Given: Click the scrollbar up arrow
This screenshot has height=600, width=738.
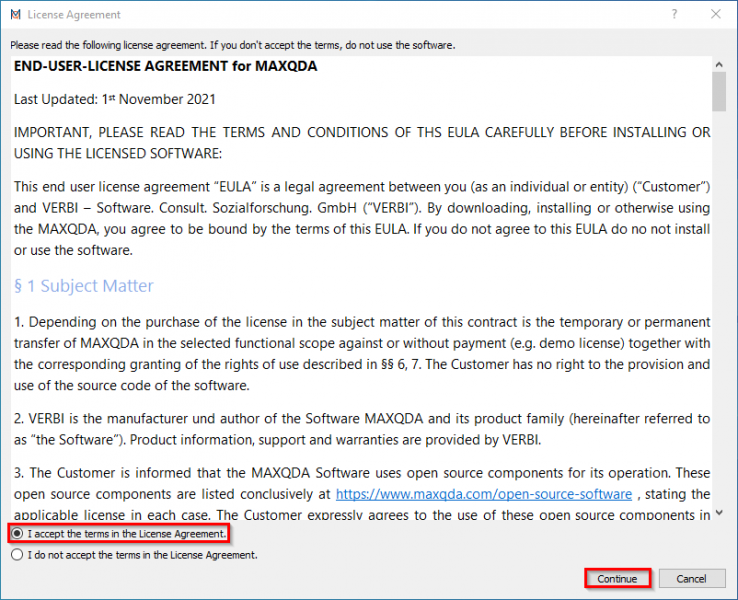Looking at the screenshot, I should coord(719,64).
